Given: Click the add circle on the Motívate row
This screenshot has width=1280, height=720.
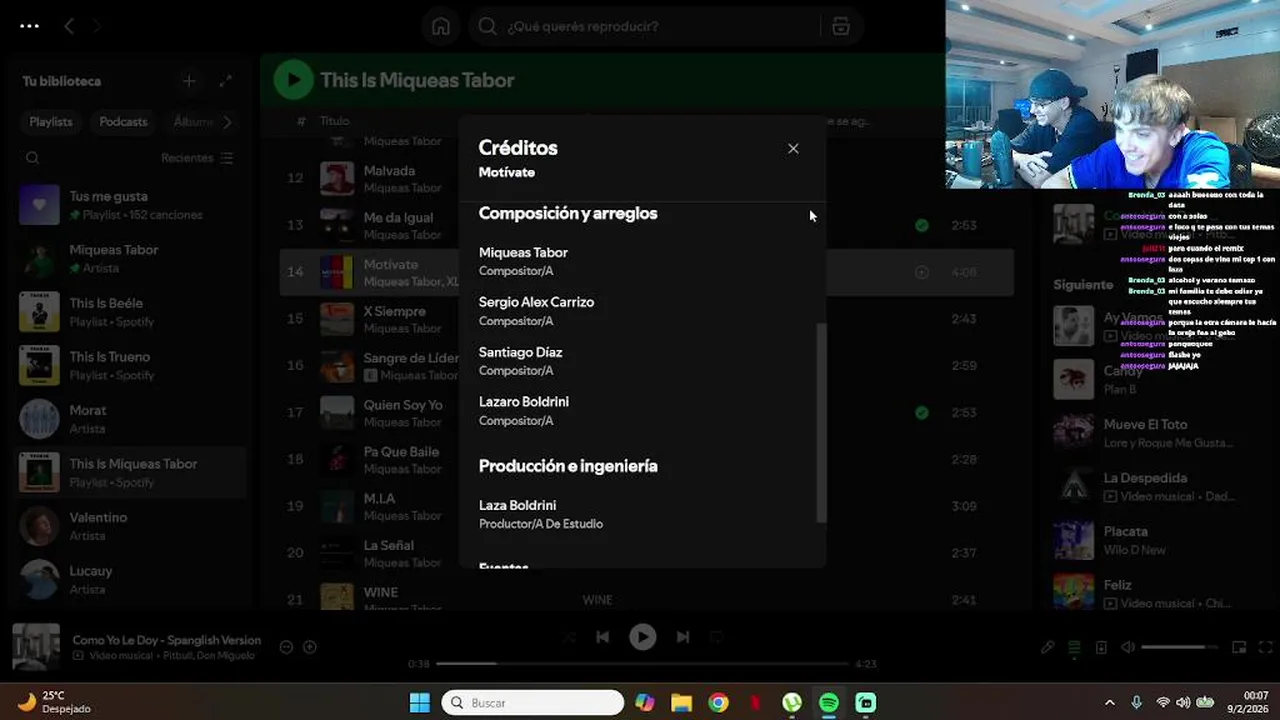Looking at the screenshot, I should tap(922, 272).
